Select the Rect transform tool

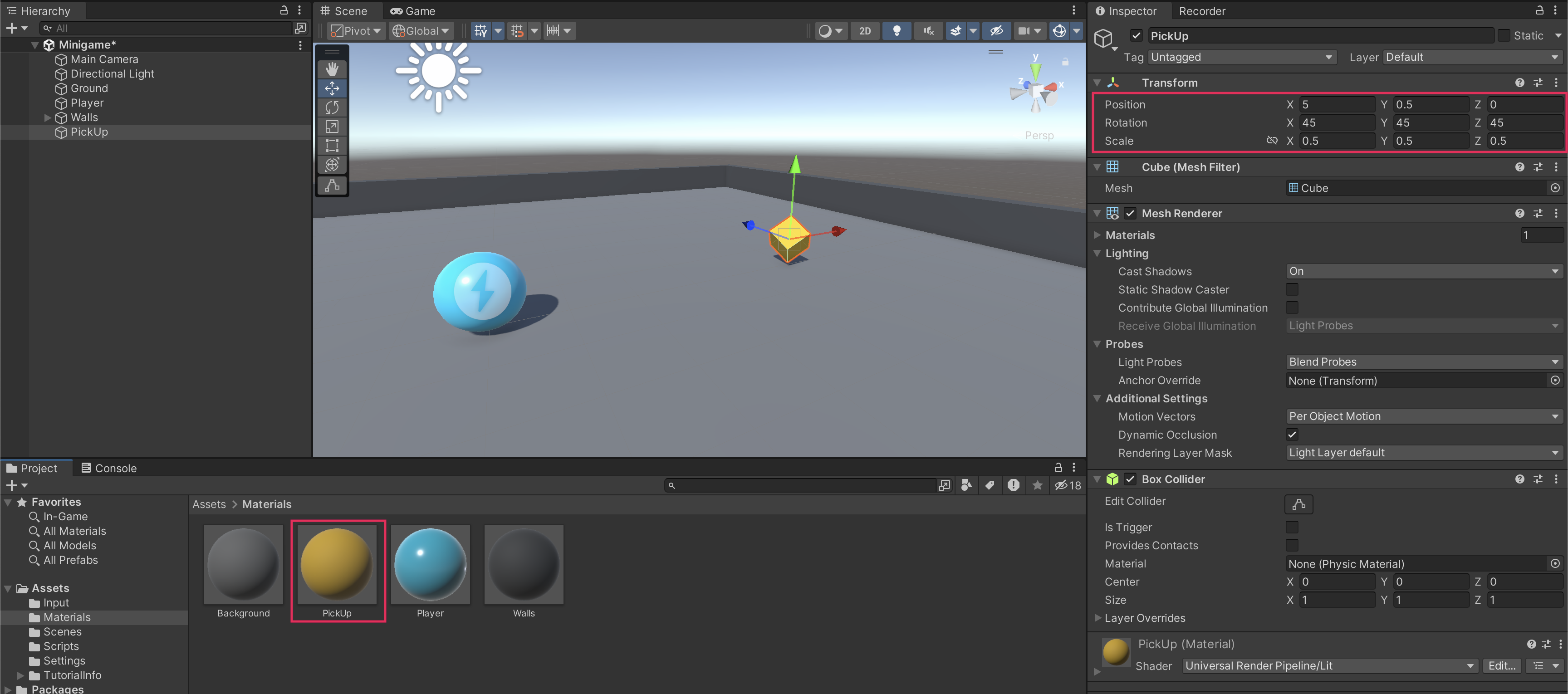[332, 146]
